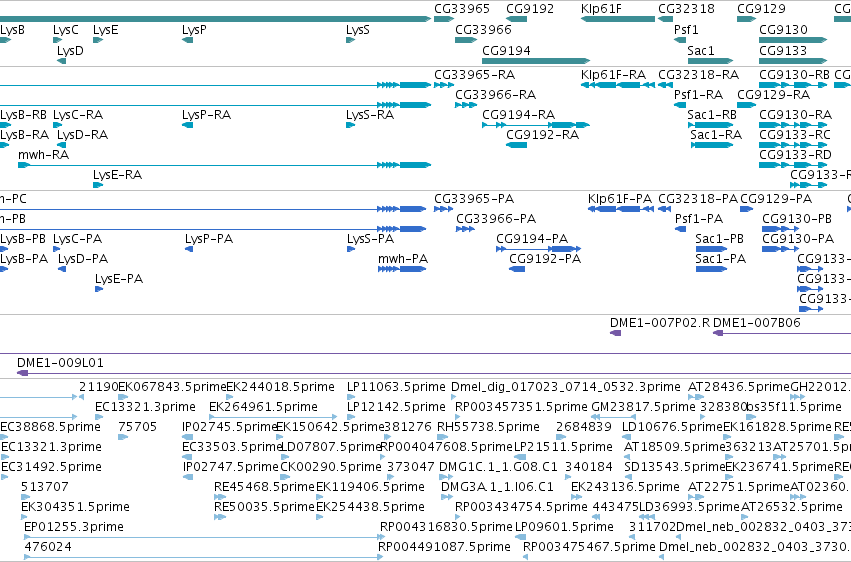Click the CG9194-PA protein label
This screenshot has width=851, height=562.
tap(532, 239)
